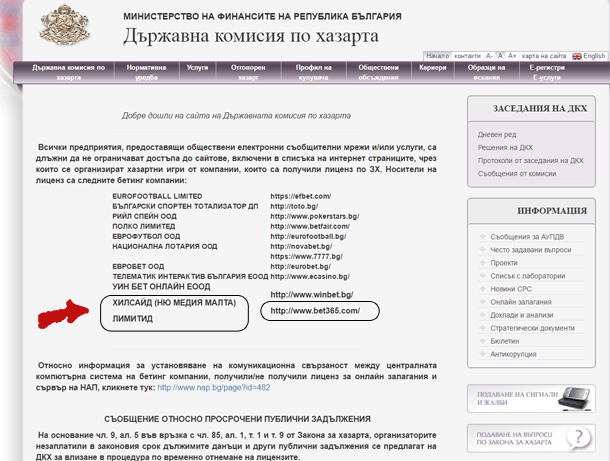This screenshot has width=610, height=461.
Task: Click http://www.winbet.bg/ URL text
Action: click(312, 294)
